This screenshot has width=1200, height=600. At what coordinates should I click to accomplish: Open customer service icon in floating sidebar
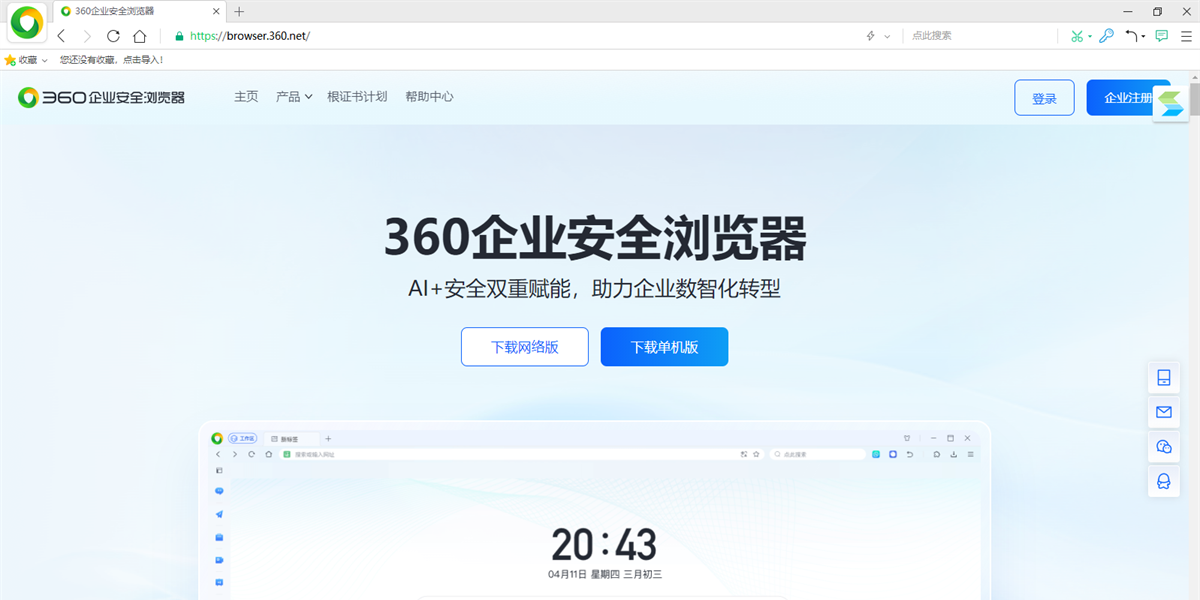(x=1163, y=482)
